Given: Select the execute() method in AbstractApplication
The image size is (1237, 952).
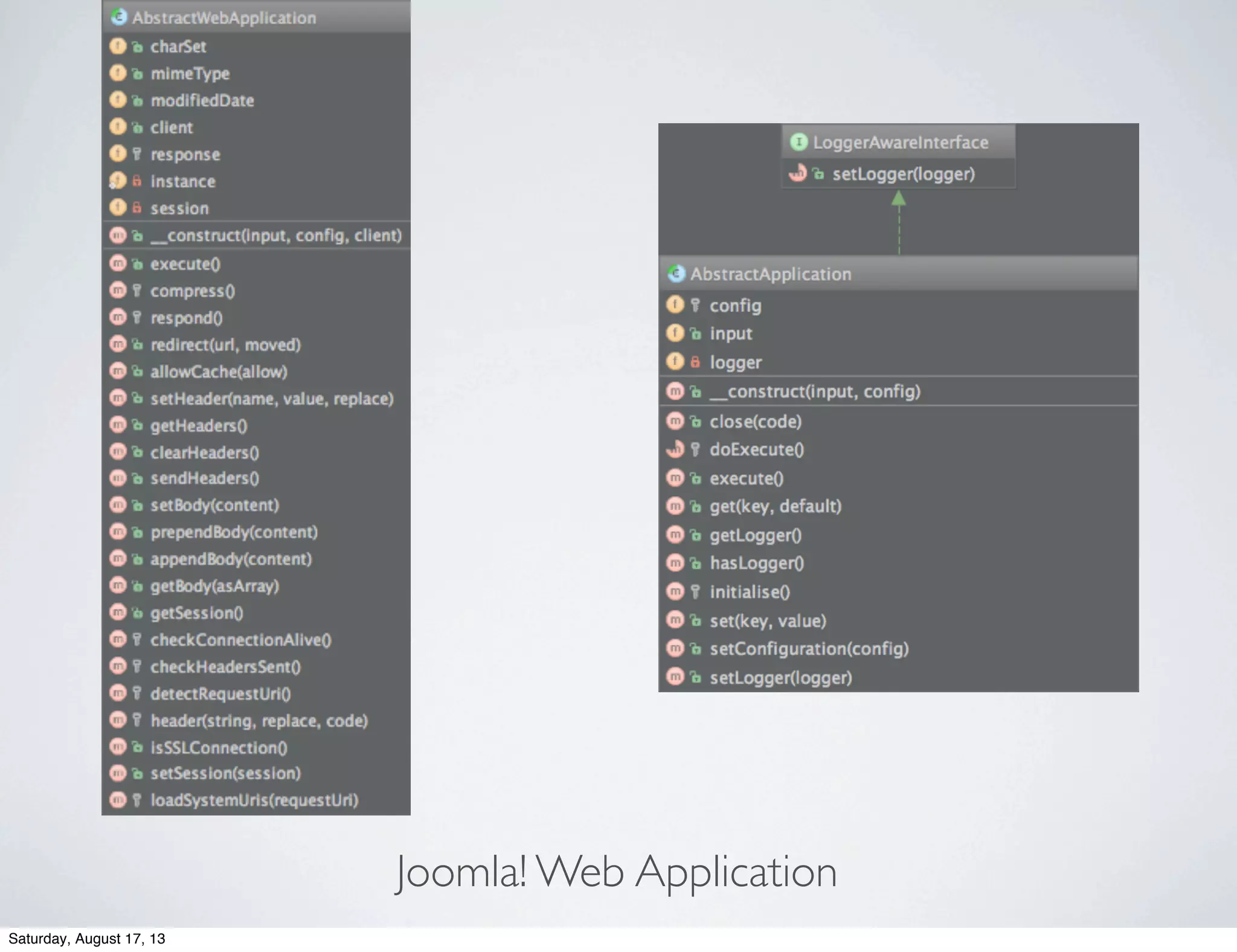Looking at the screenshot, I should click(x=899, y=478).
